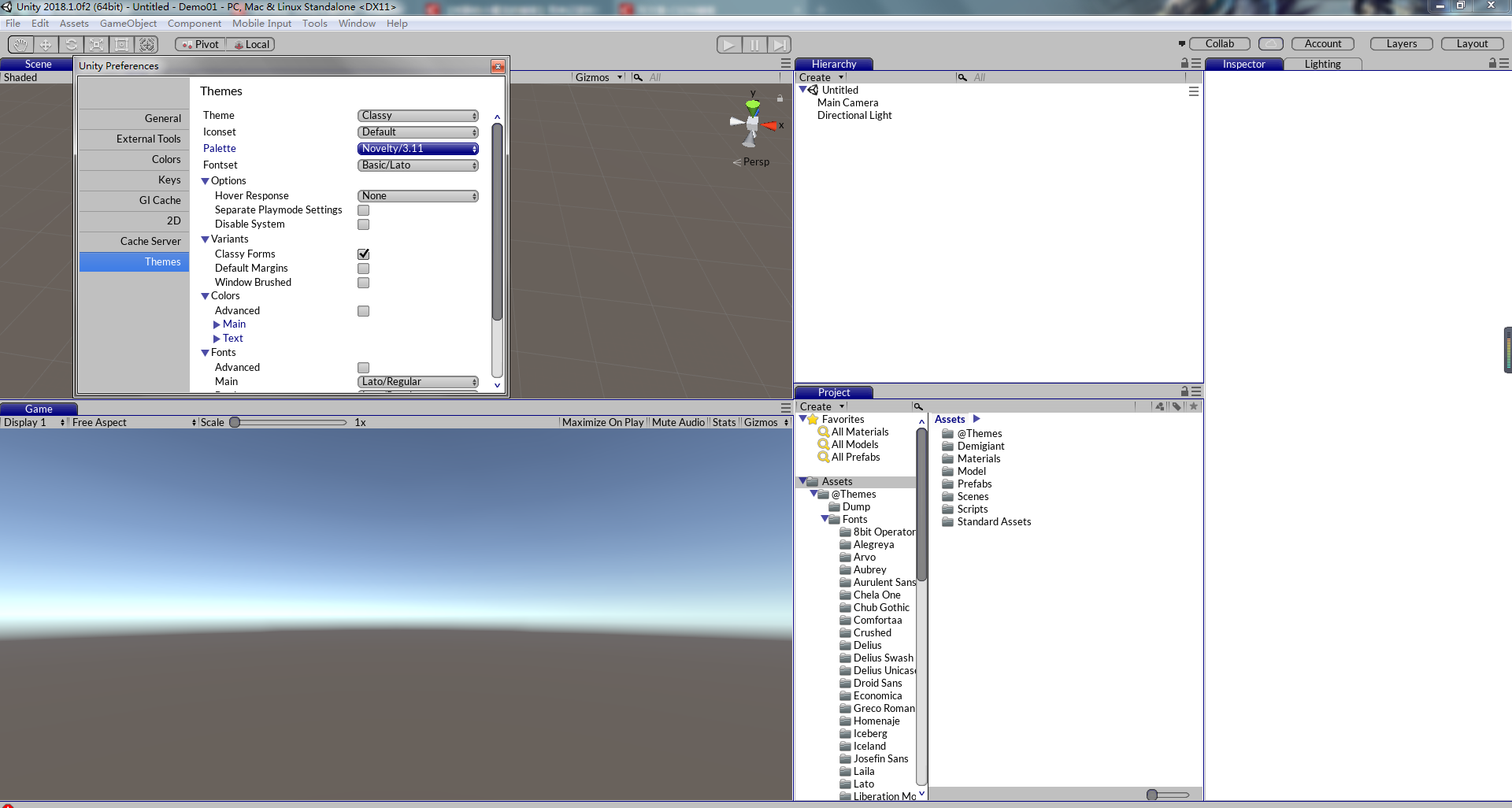Select the Hand tool in the toolbar
1512x808 pixels.
tap(19, 45)
